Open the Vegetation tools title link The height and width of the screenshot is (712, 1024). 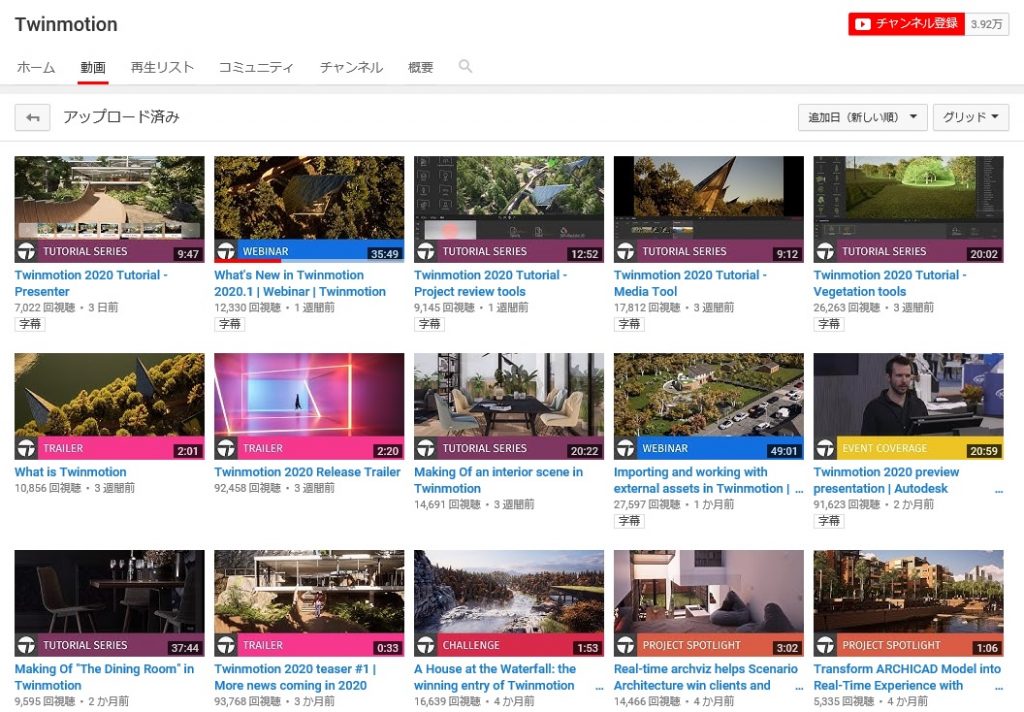[x=890, y=283]
